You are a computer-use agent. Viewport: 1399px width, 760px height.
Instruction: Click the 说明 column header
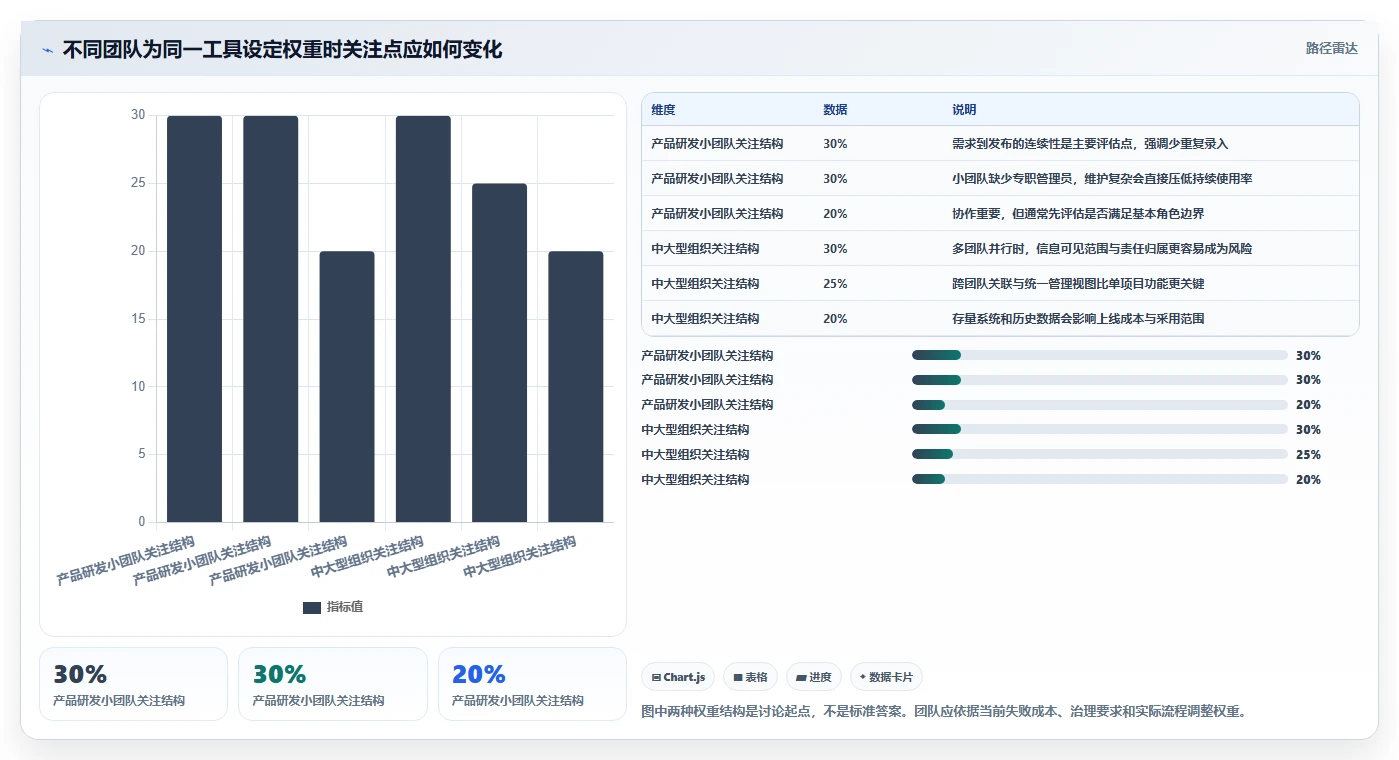[x=964, y=110]
